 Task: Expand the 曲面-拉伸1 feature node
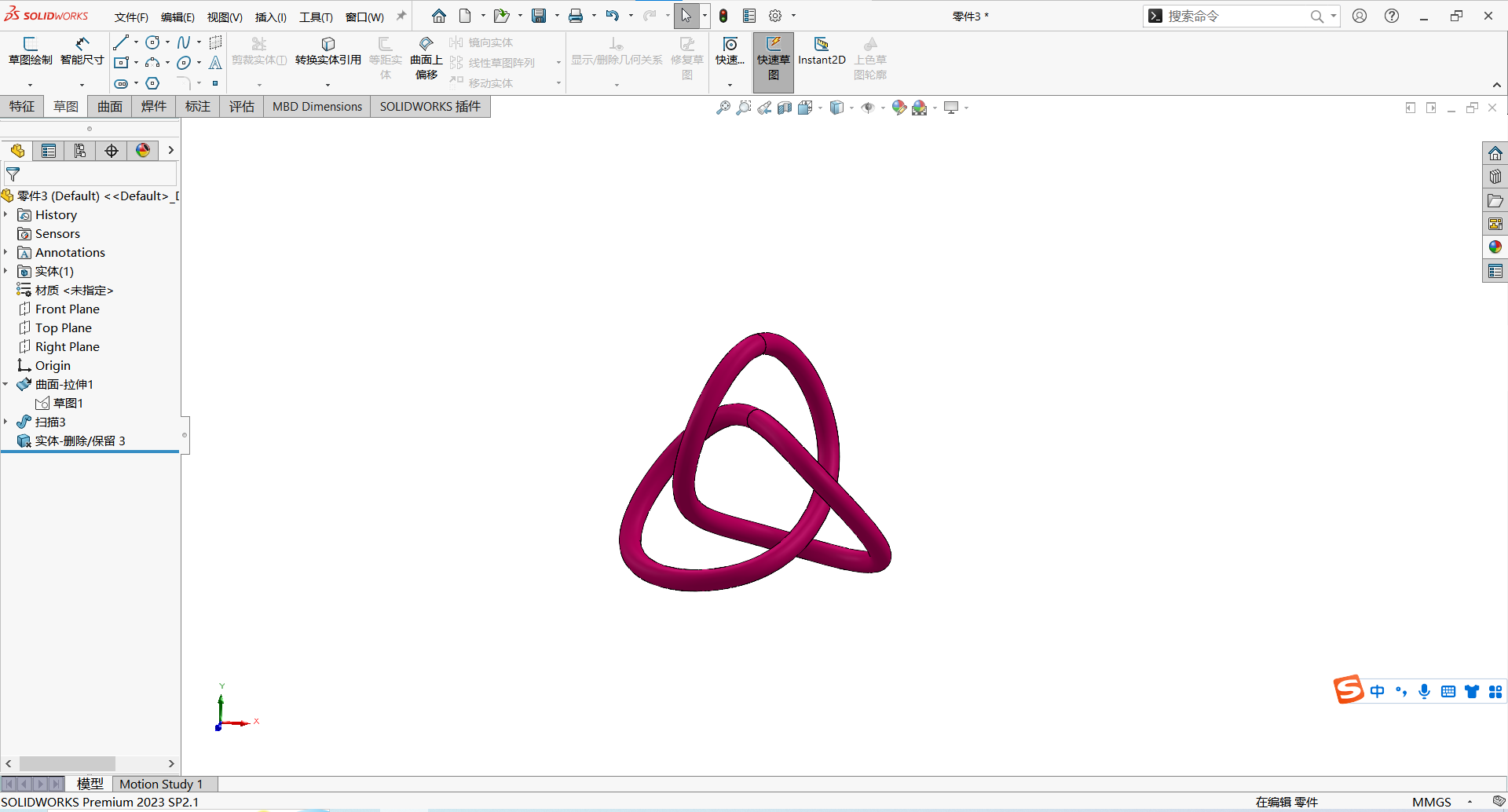[x=8, y=384]
